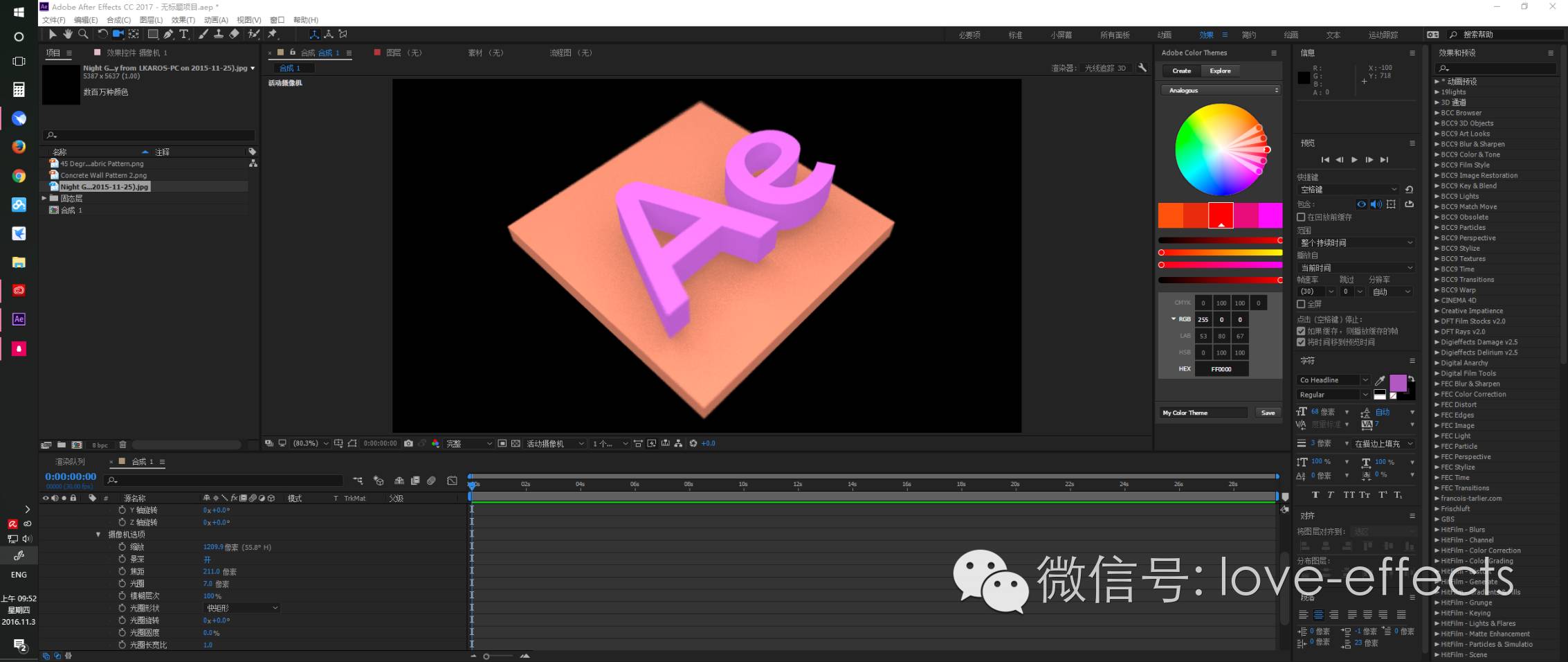Select the Hand tool
1568x662 pixels.
pyautogui.click(x=68, y=34)
